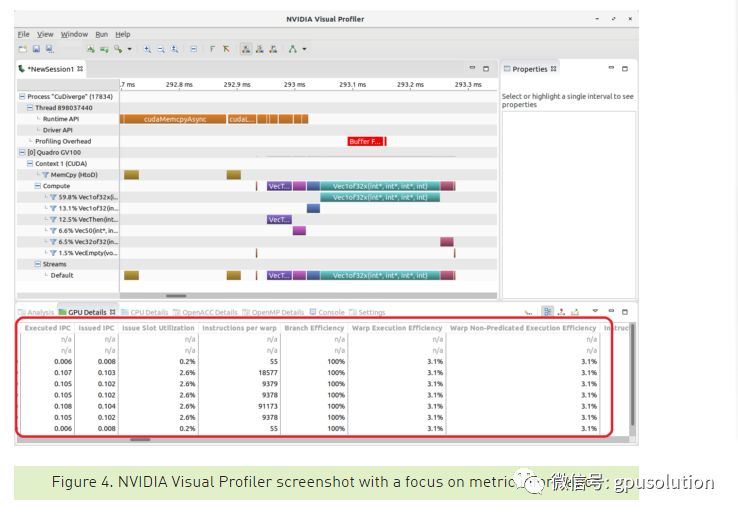
Task: Click the filter icon on MemCpy (HtoD) row
Action: click(46, 175)
